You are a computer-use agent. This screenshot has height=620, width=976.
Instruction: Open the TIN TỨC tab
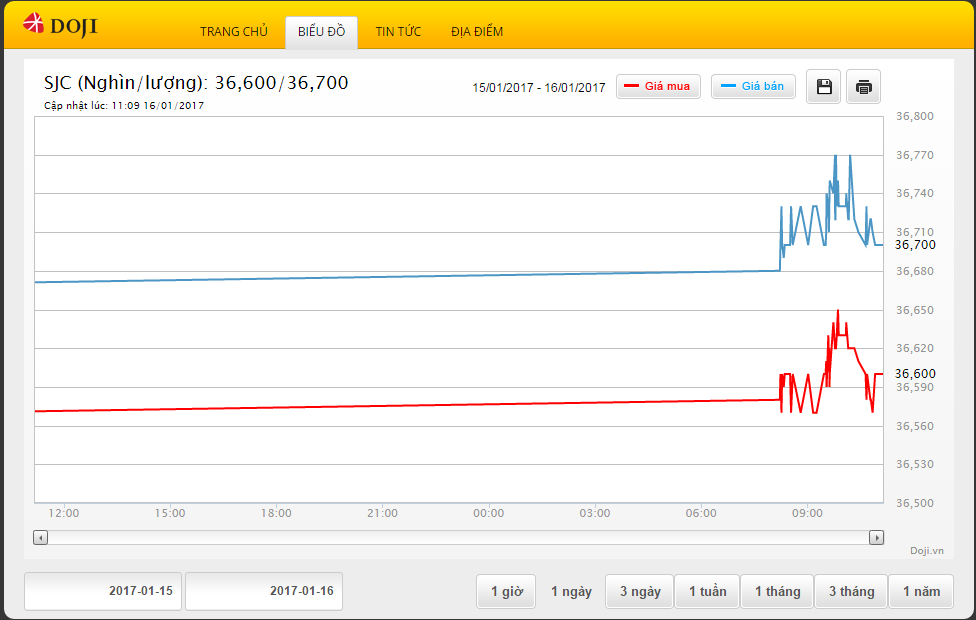398,32
